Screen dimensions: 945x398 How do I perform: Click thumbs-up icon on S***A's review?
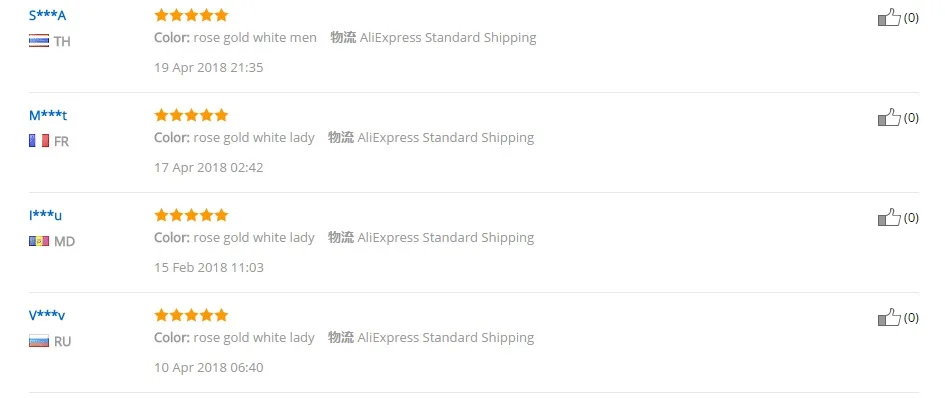889,17
